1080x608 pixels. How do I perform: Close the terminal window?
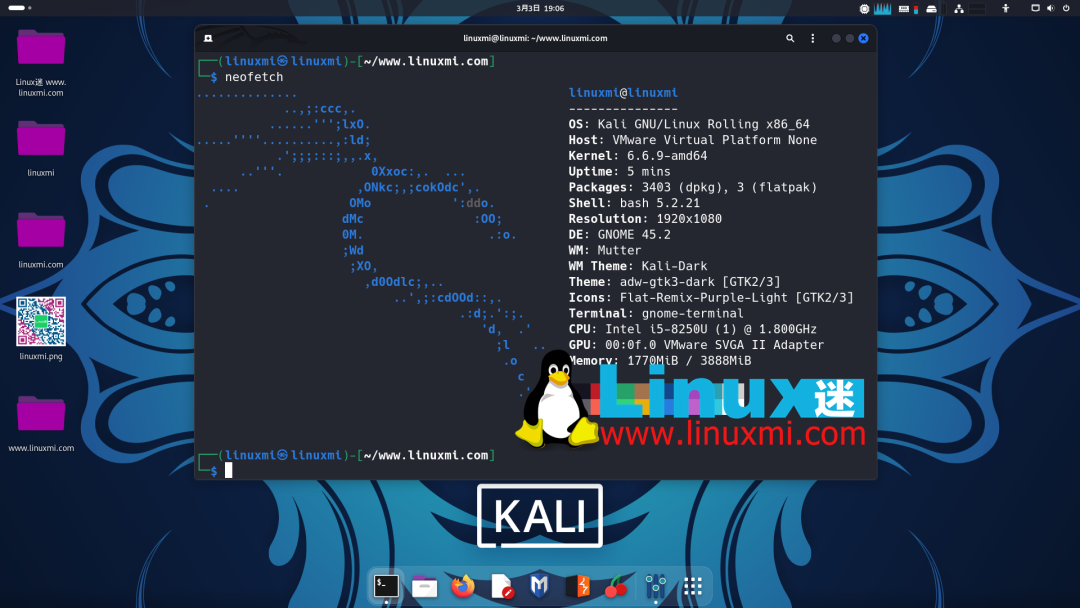tap(863, 39)
